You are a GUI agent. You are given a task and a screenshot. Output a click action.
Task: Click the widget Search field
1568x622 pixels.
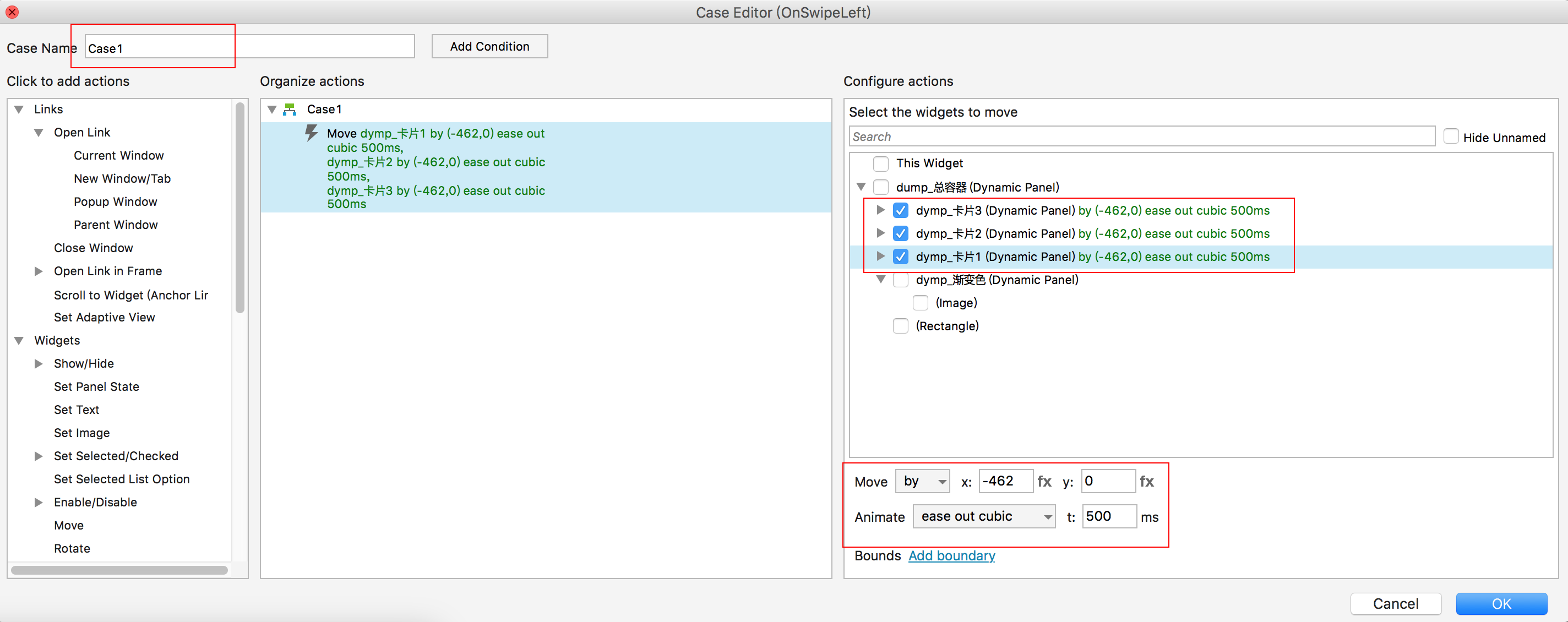[1141, 137]
